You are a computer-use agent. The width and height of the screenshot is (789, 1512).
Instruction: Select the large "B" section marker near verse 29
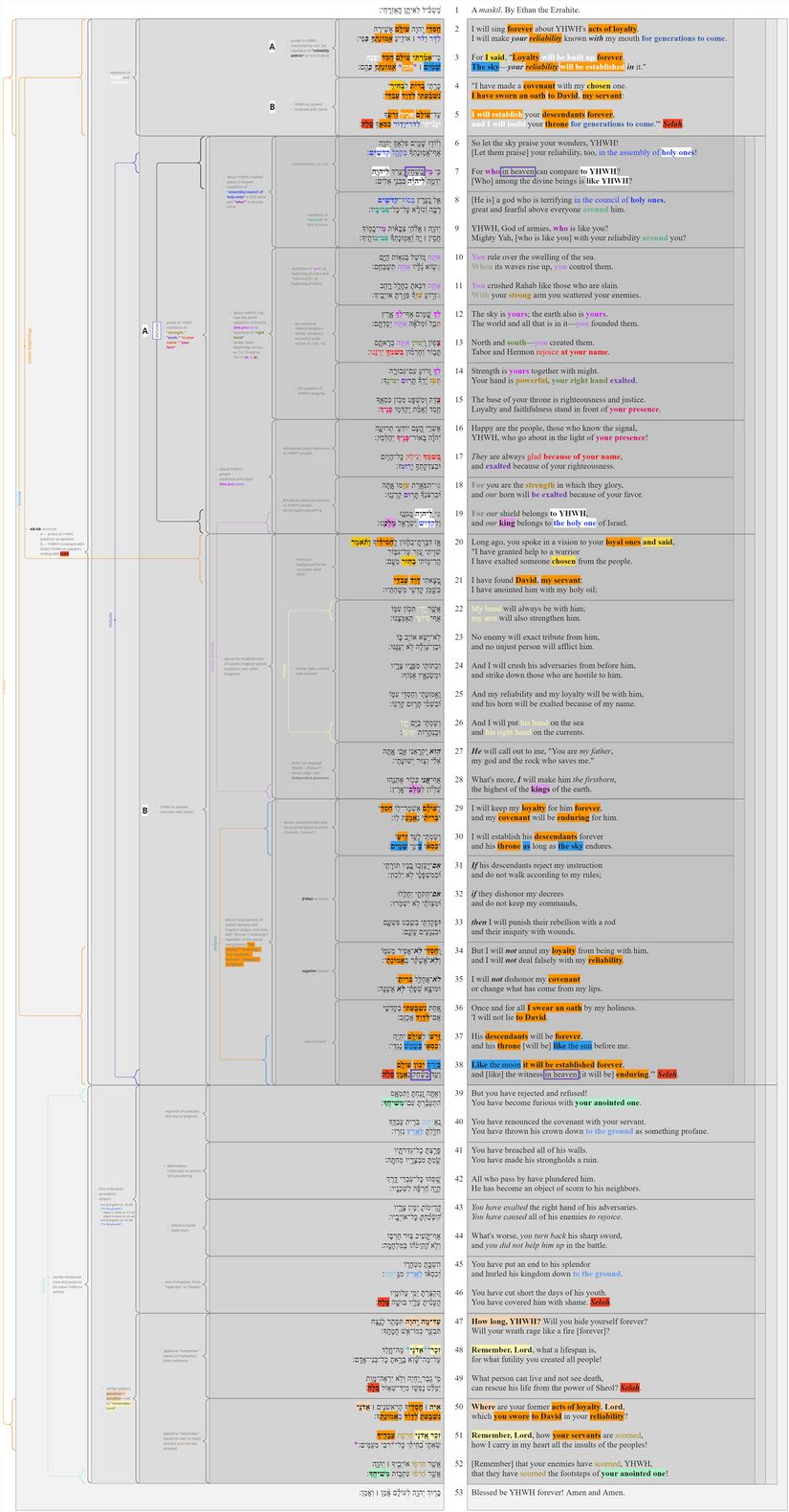point(145,811)
